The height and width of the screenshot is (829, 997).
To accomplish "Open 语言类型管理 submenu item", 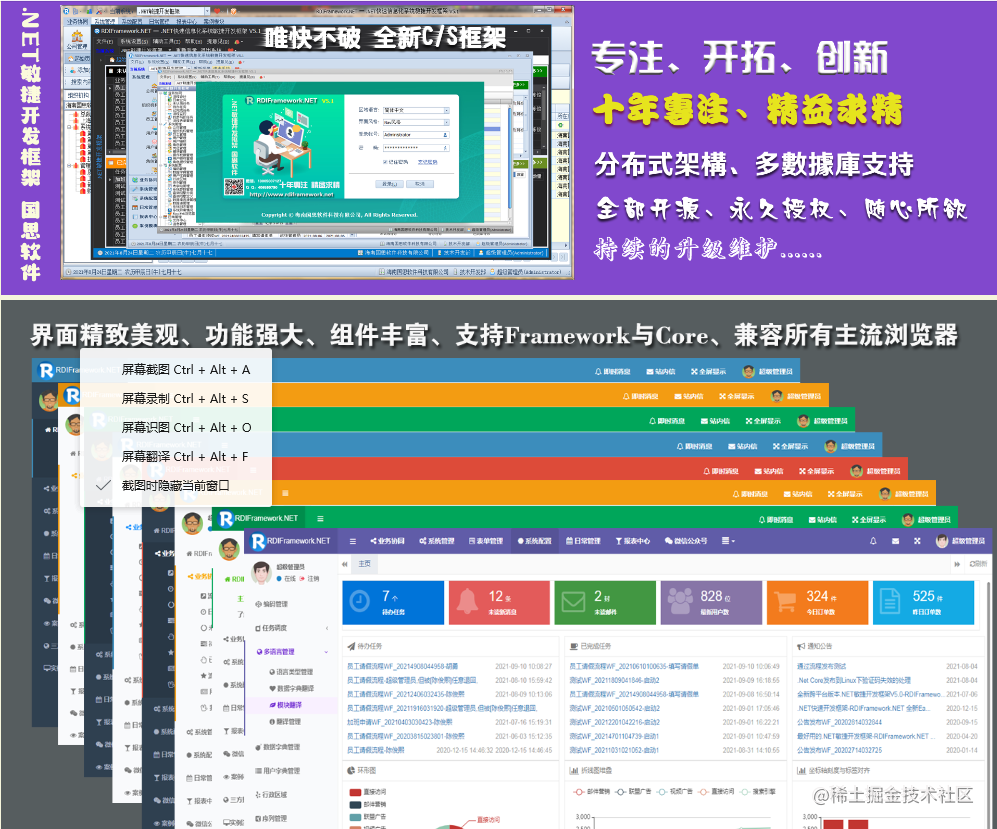I will (x=291, y=672).
